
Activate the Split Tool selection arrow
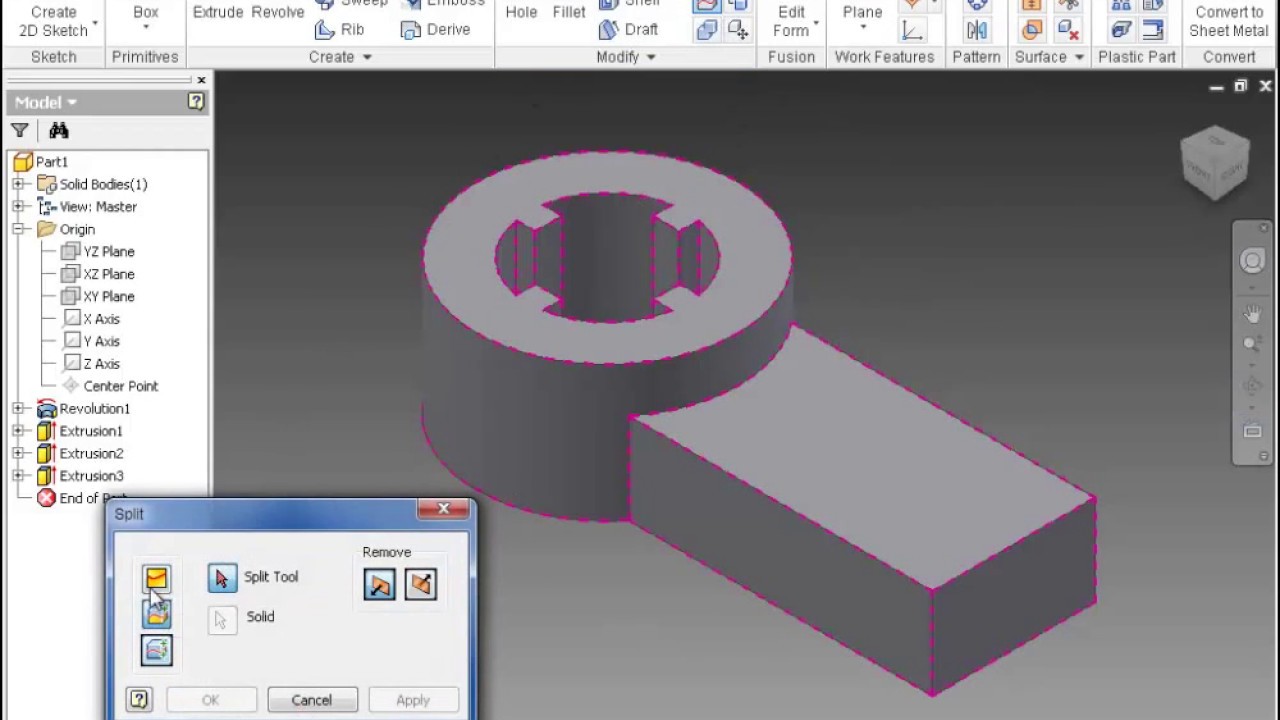[222, 578]
